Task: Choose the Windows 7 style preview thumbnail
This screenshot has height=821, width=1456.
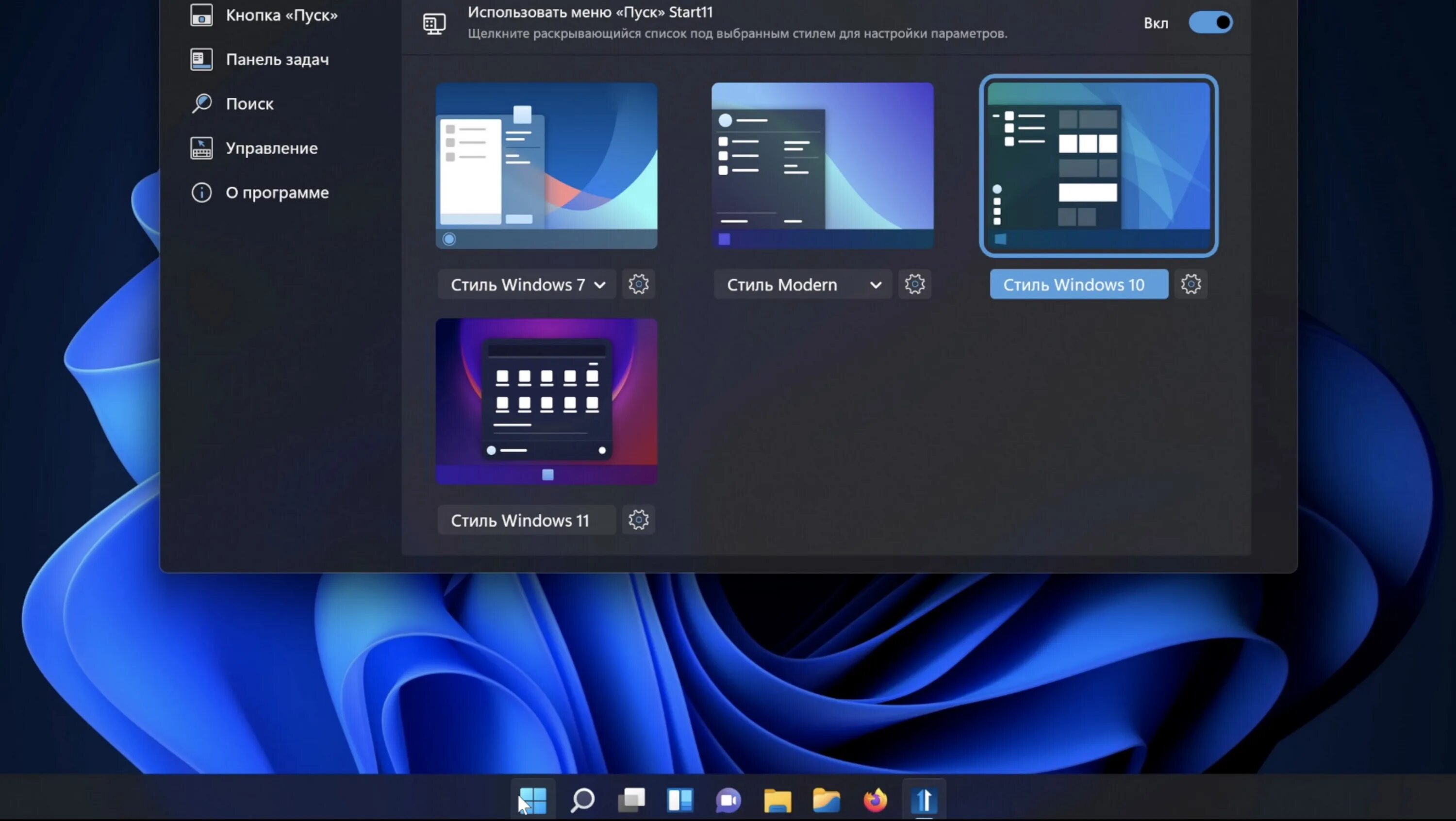Action: (x=546, y=165)
